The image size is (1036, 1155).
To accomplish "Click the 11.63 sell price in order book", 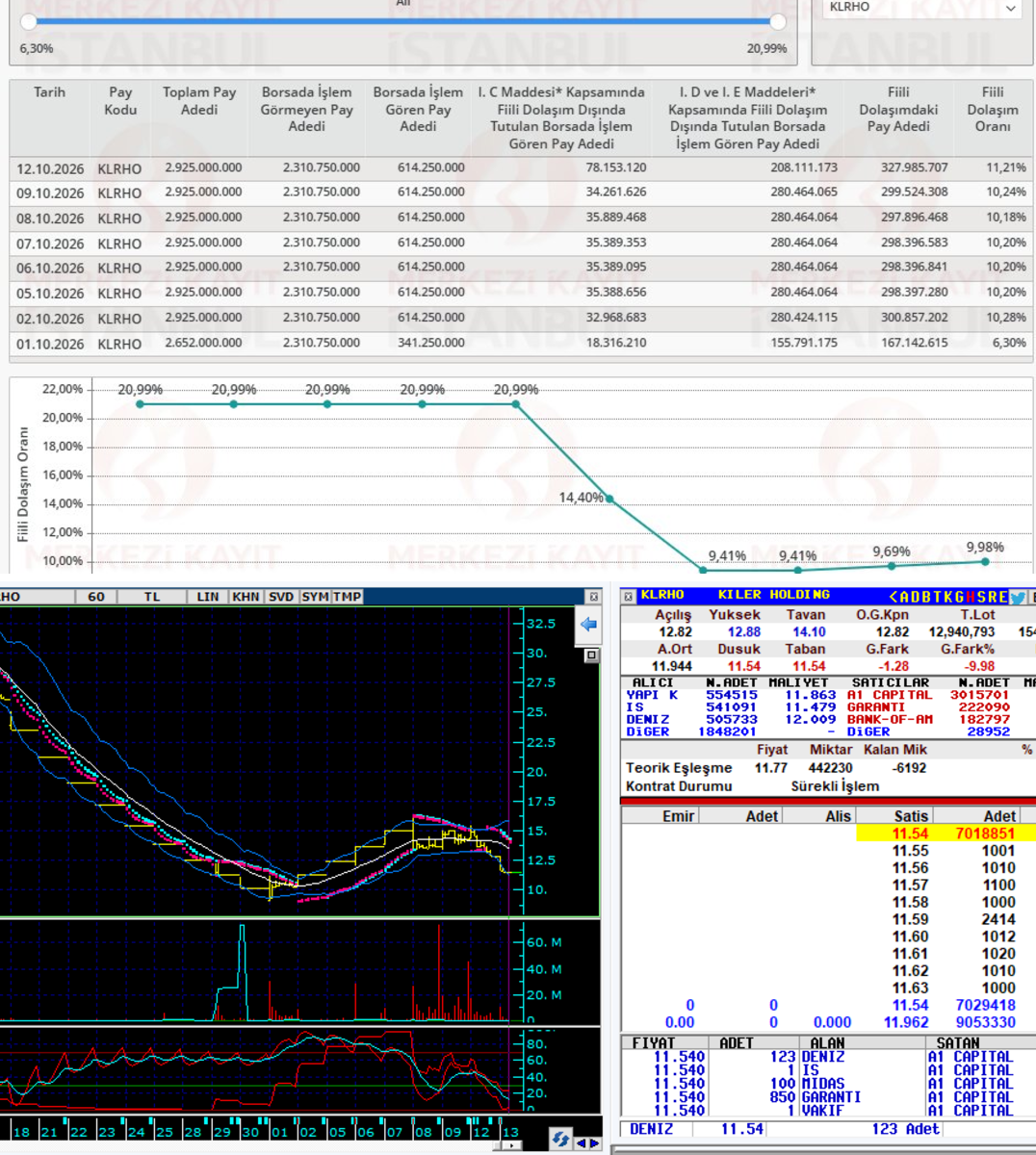I will (x=910, y=988).
